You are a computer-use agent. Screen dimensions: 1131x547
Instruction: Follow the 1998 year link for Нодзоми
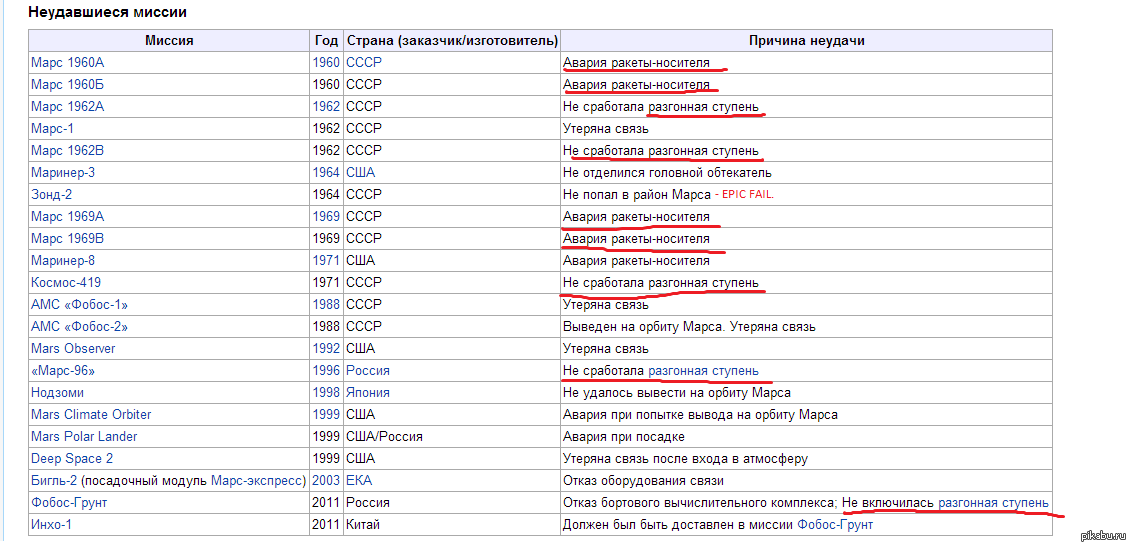tap(326, 393)
